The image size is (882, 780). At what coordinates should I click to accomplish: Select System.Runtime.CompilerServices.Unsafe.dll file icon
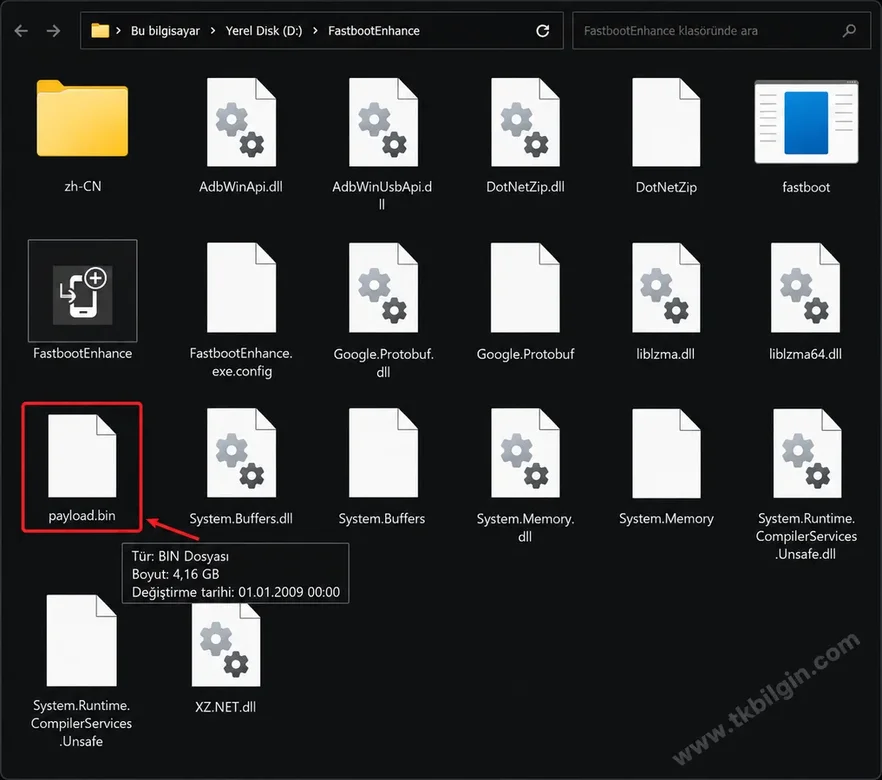[x=807, y=453]
